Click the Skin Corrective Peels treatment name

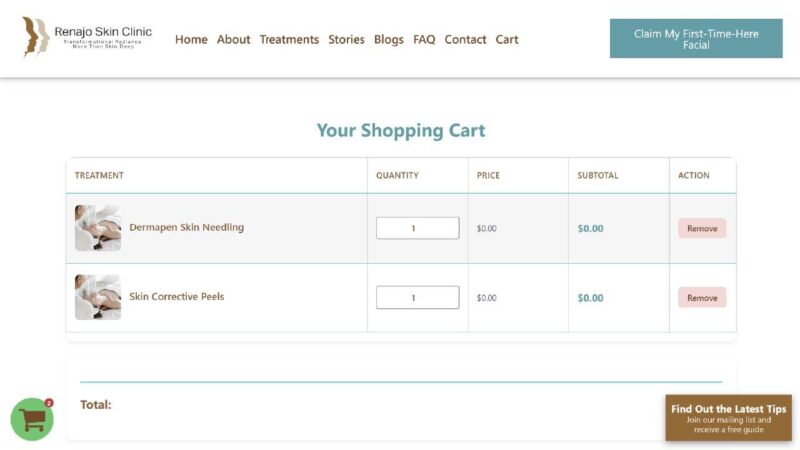(177, 297)
